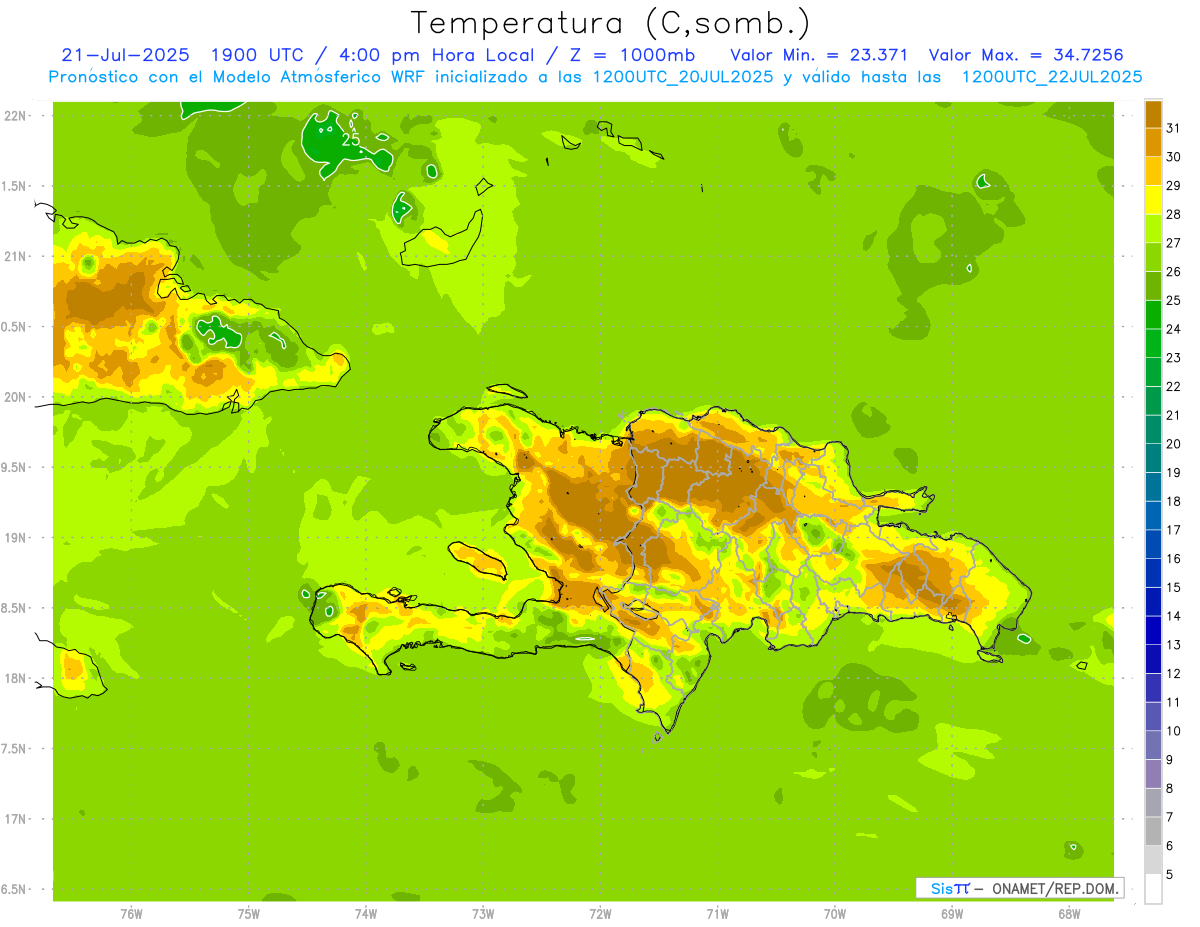Screen dimensions: 1200x927
Task: Click the legend swatch between 8 and 9
Action: point(1153,774)
